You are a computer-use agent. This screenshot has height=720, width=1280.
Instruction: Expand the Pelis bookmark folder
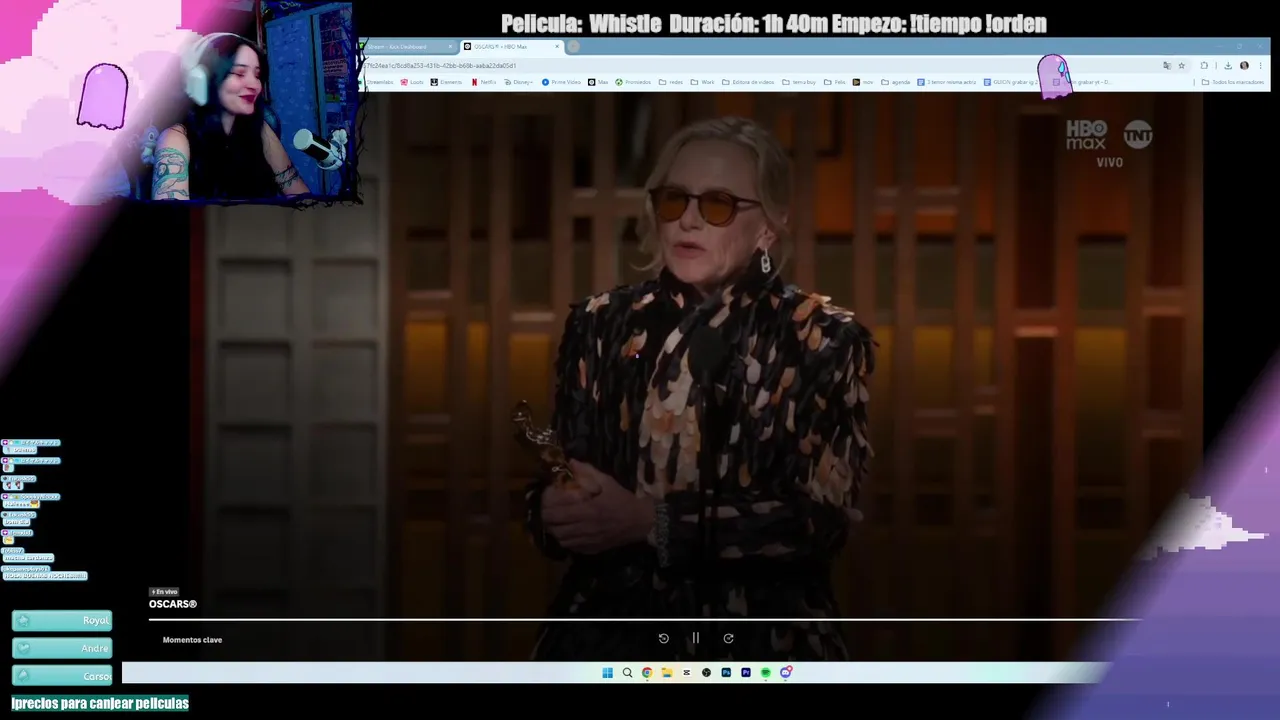pos(834,82)
